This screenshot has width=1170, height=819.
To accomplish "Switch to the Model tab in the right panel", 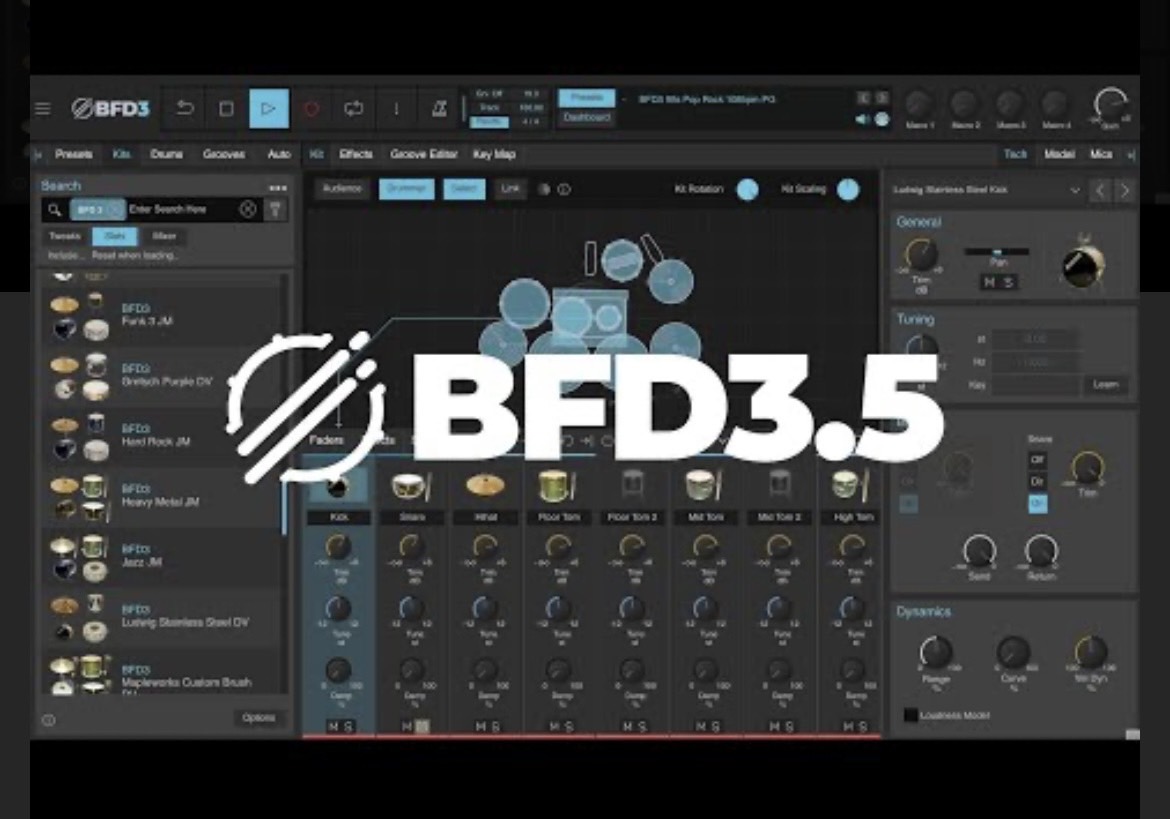I will pos(1060,154).
